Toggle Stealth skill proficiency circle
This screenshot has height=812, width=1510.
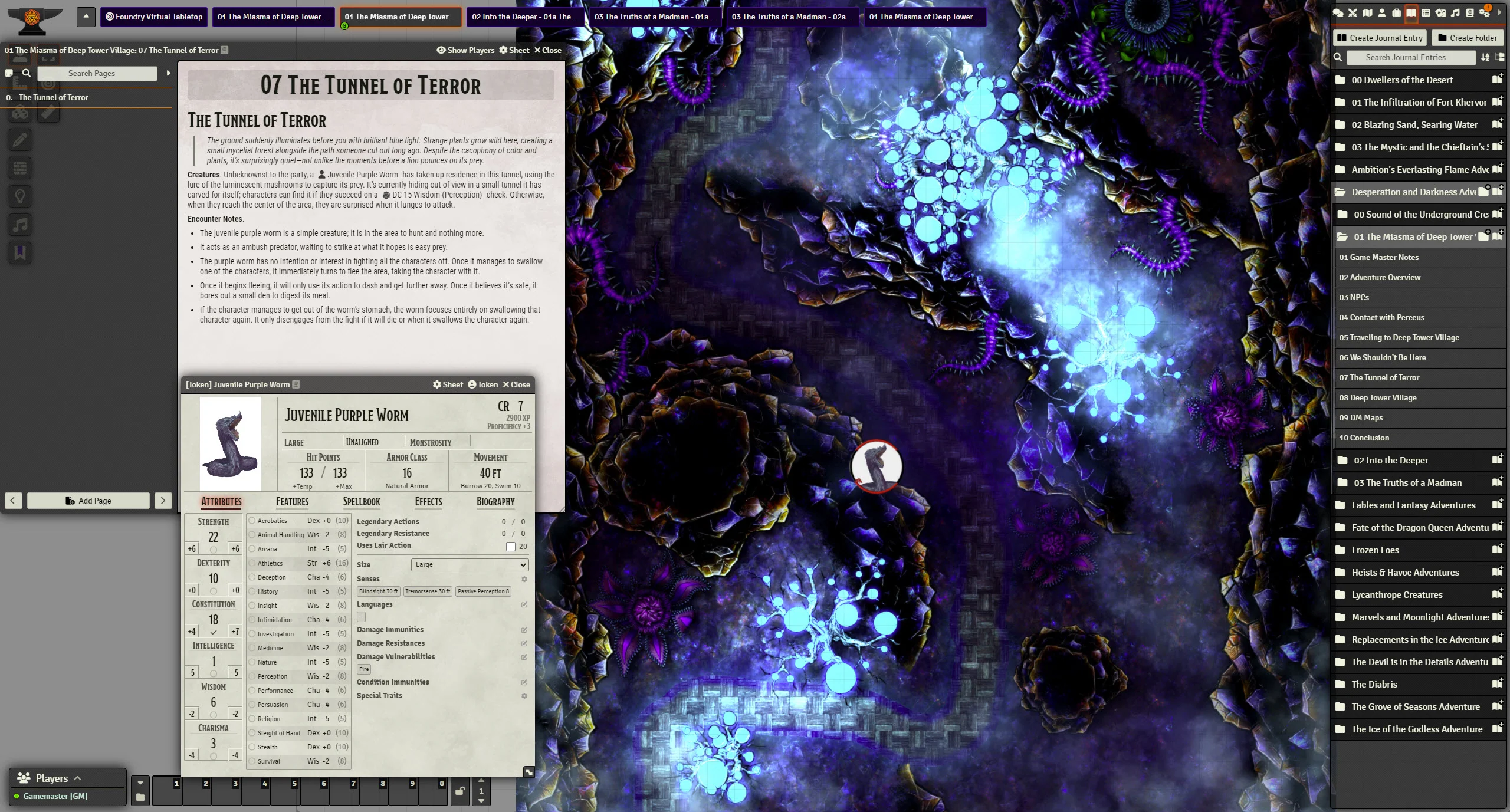click(x=252, y=747)
